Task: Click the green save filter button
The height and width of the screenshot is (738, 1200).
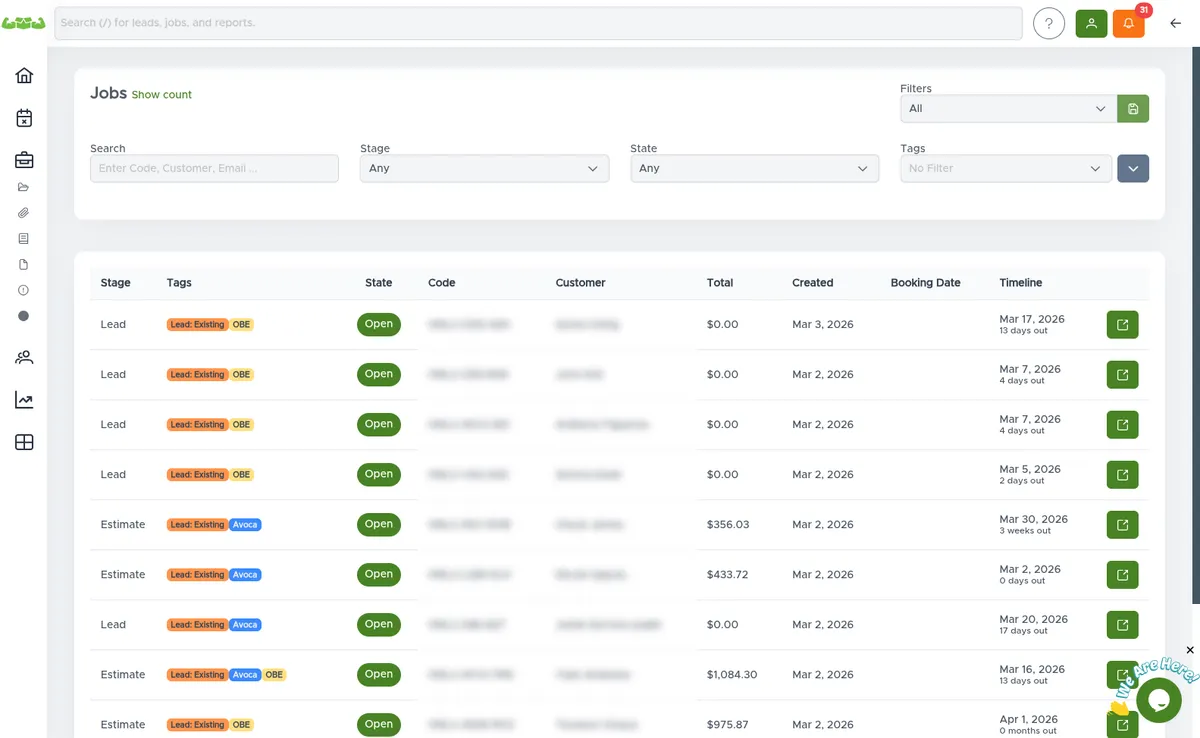Action: (1133, 108)
